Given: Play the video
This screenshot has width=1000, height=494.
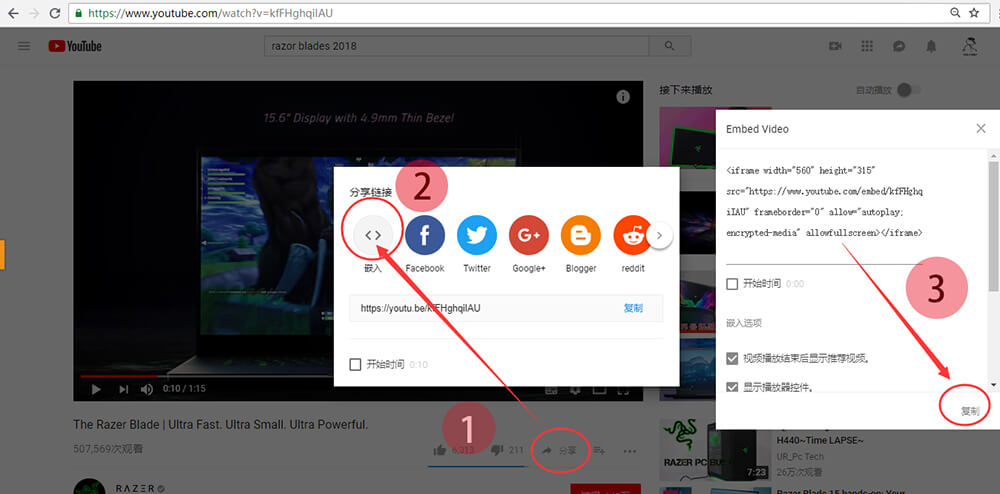Looking at the screenshot, I should pyautogui.click(x=96, y=389).
